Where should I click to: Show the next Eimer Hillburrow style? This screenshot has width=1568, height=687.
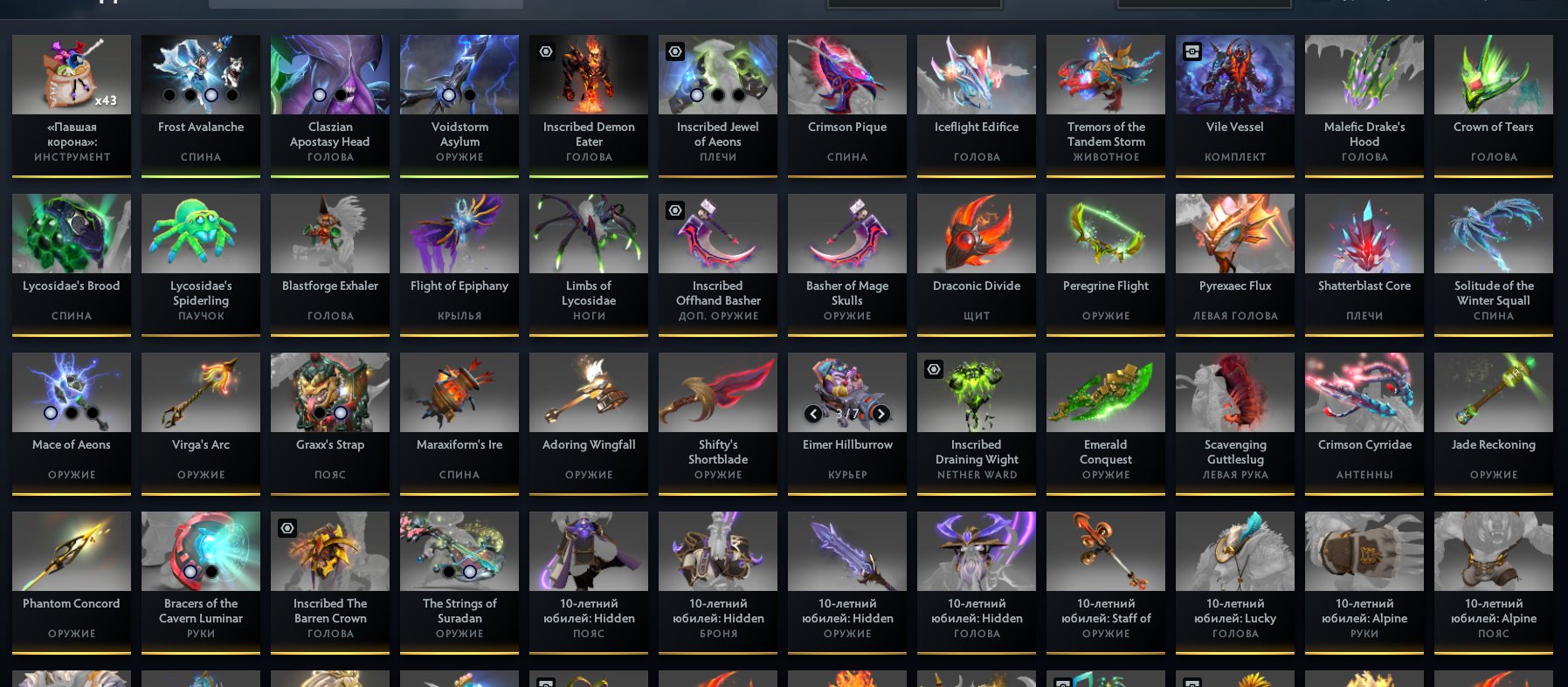[x=881, y=414]
